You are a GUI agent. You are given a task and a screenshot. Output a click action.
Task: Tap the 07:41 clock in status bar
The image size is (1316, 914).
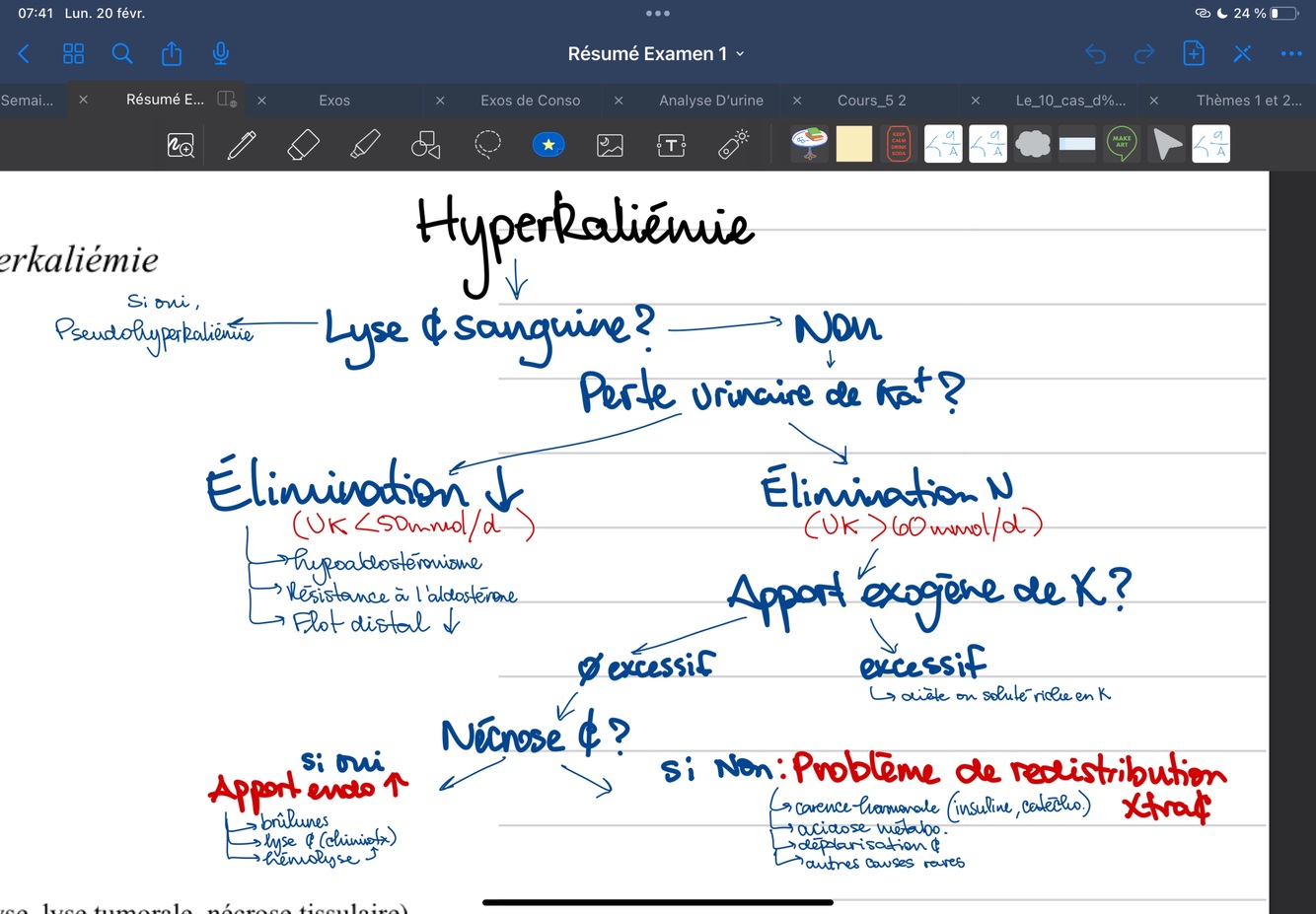click(x=36, y=14)
